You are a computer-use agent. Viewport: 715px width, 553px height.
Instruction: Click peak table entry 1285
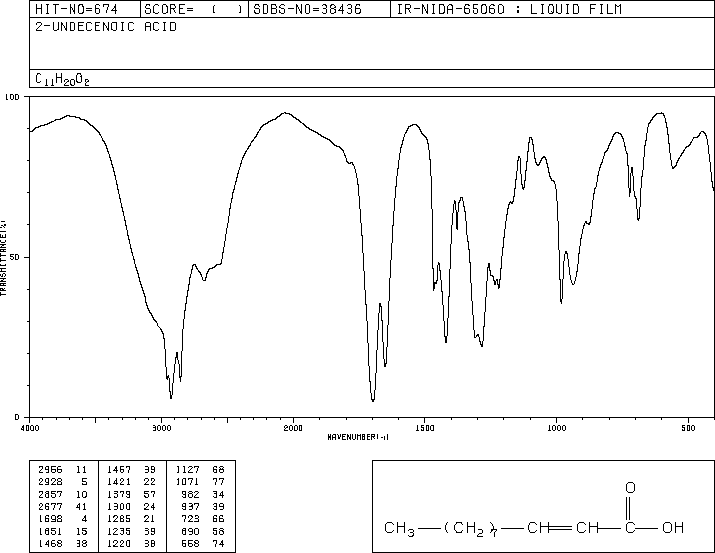(x=119, y=519)
